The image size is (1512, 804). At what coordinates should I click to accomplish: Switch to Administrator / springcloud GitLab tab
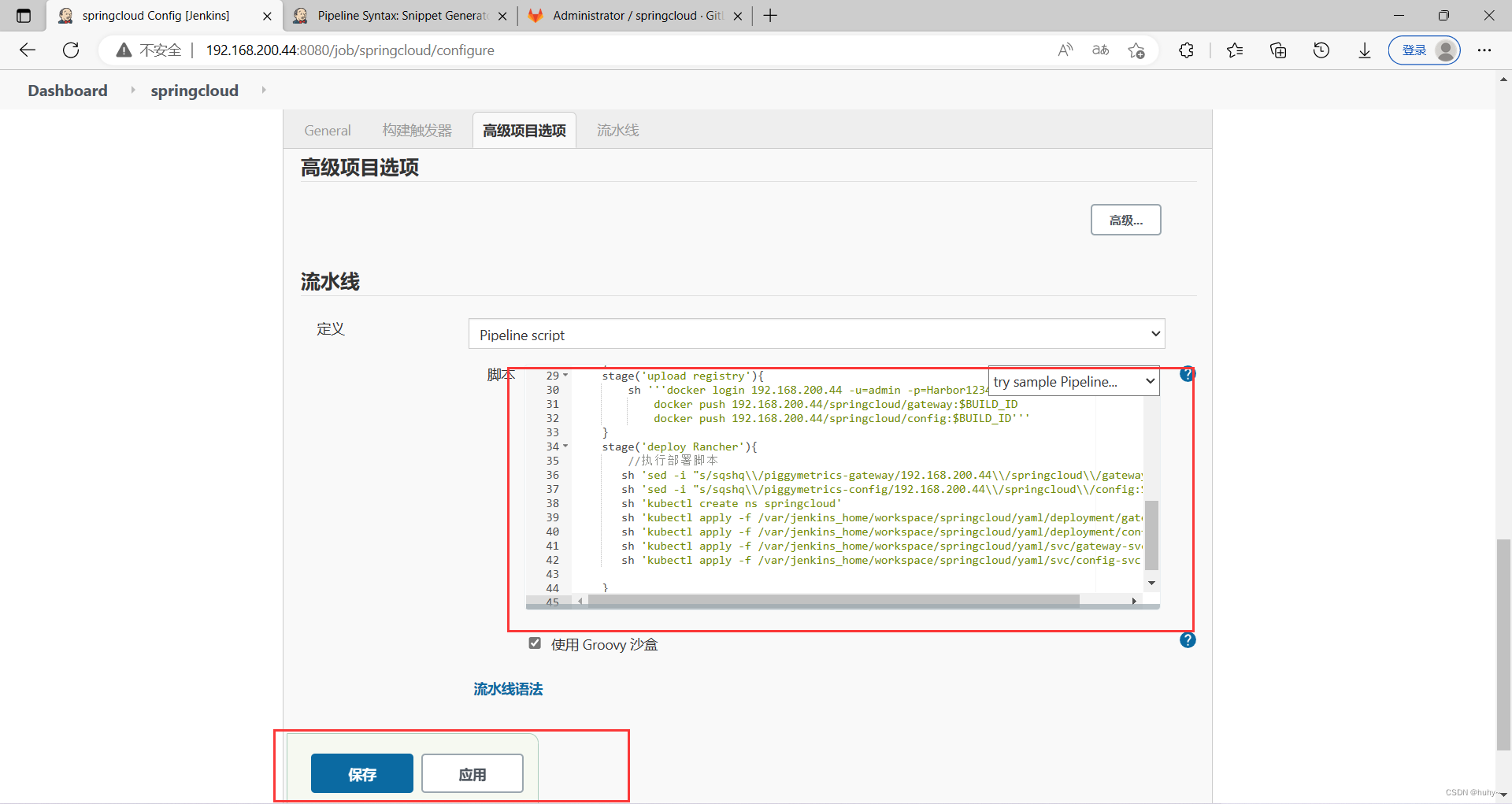coord(634,16)
